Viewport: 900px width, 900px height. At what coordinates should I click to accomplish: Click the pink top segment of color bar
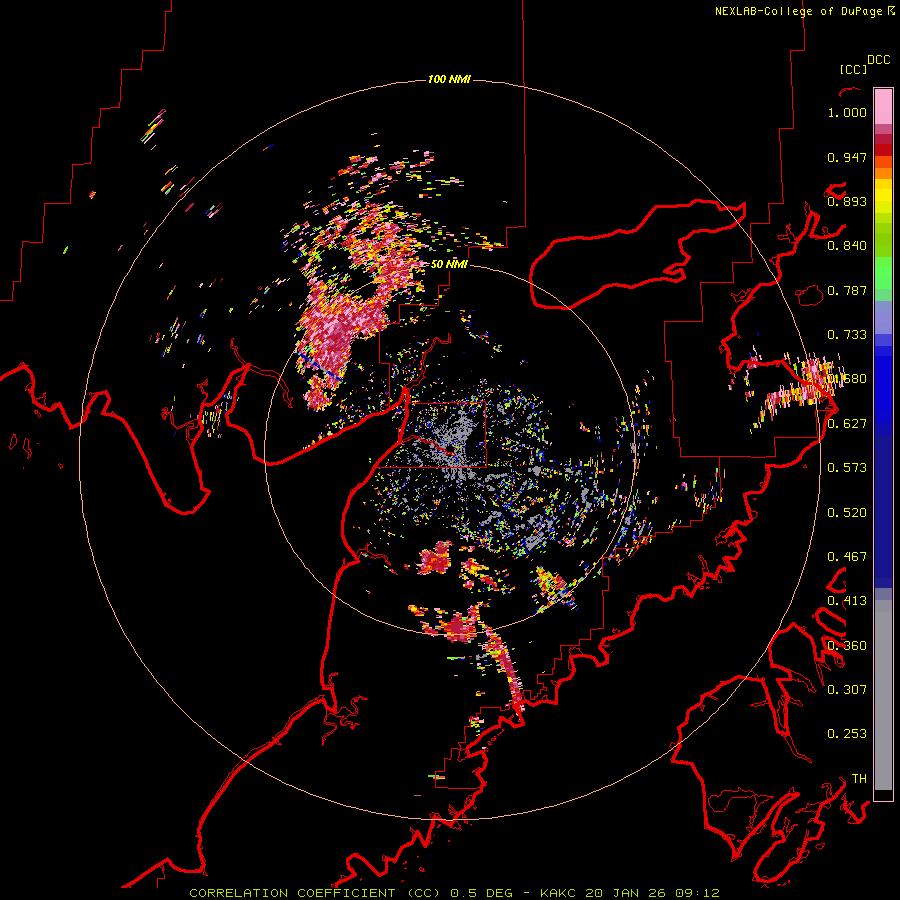click(883, 106)
